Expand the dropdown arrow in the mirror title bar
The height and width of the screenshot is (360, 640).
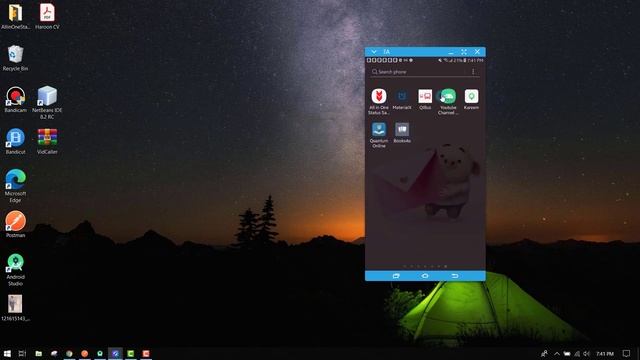[373, 52]
